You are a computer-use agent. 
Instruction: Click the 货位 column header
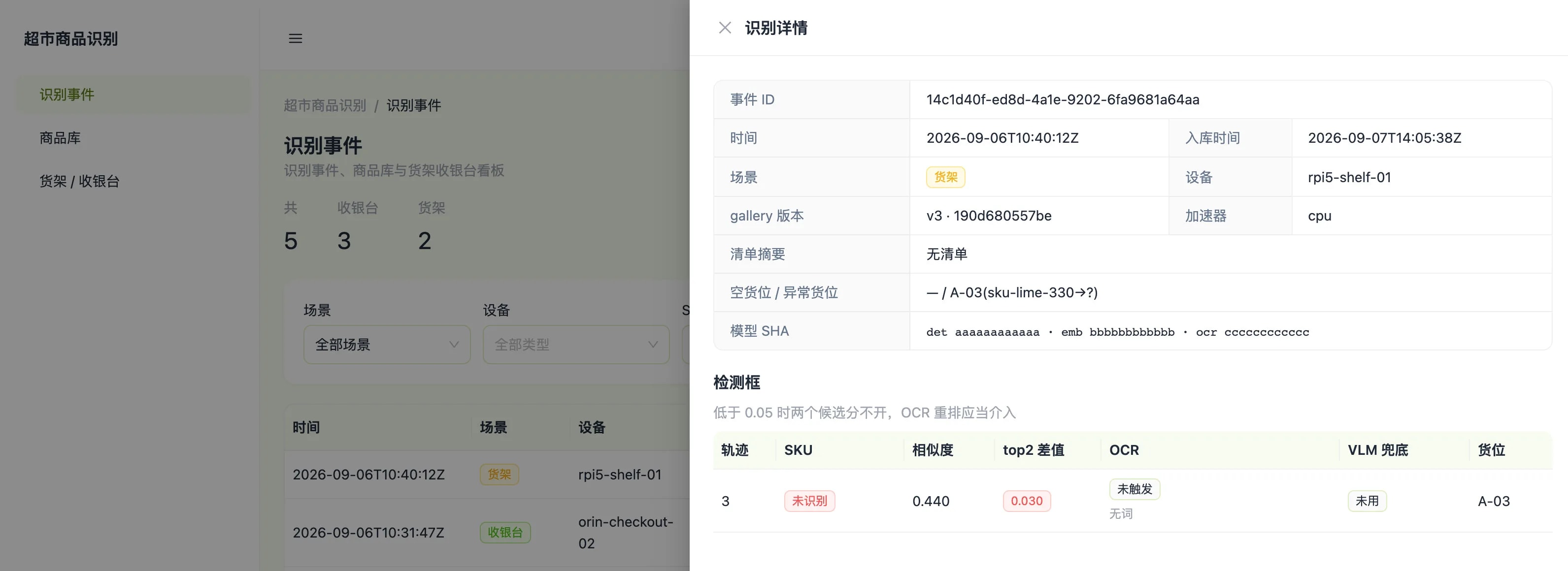click(x=1491, y=450)
